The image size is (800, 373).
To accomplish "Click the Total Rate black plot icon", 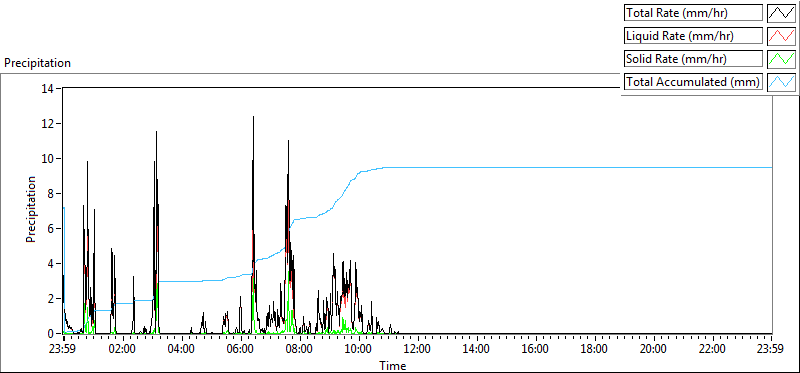I will click(781, 13).
